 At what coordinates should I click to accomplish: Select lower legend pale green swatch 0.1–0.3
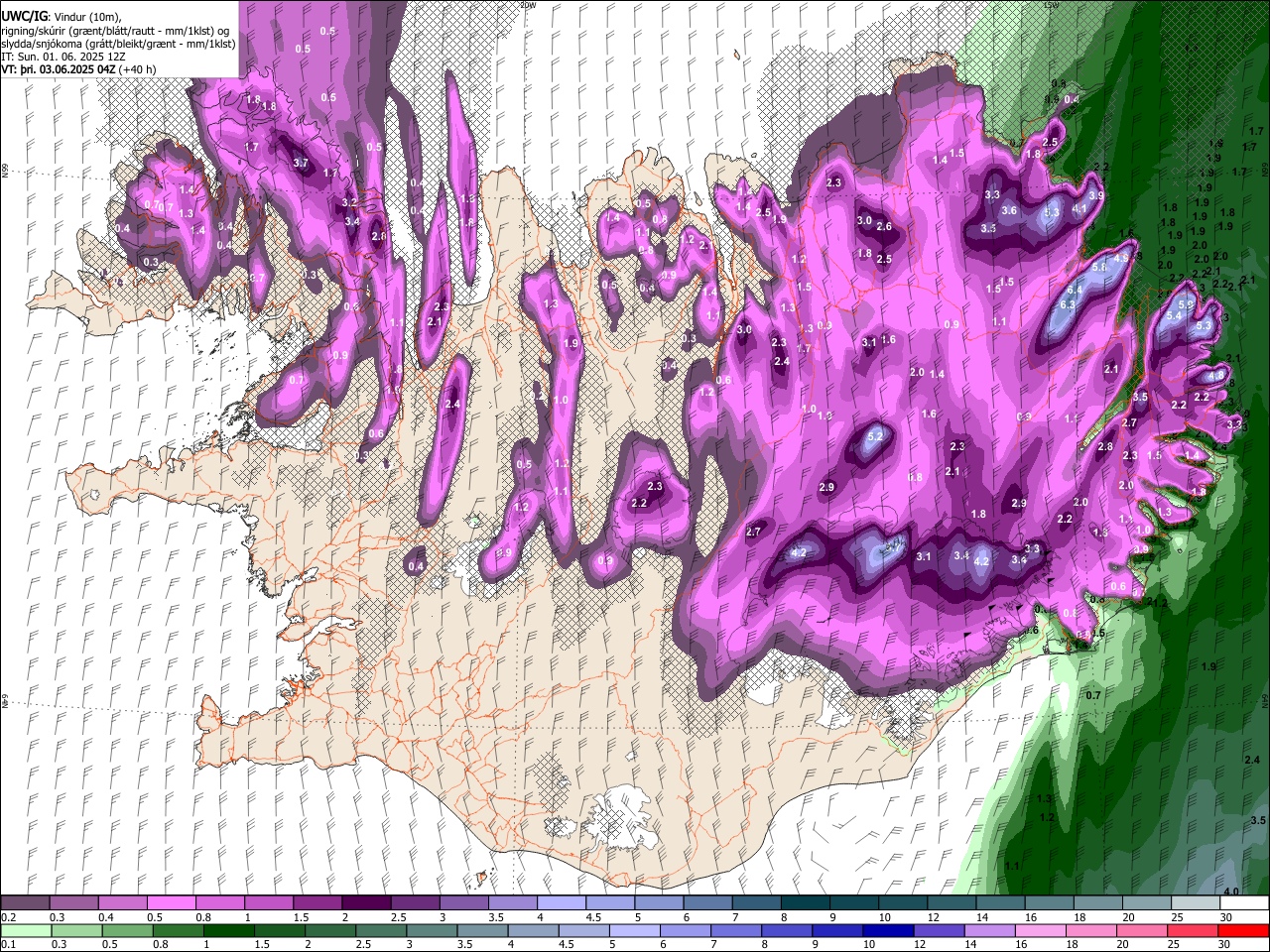coord(25,931)
